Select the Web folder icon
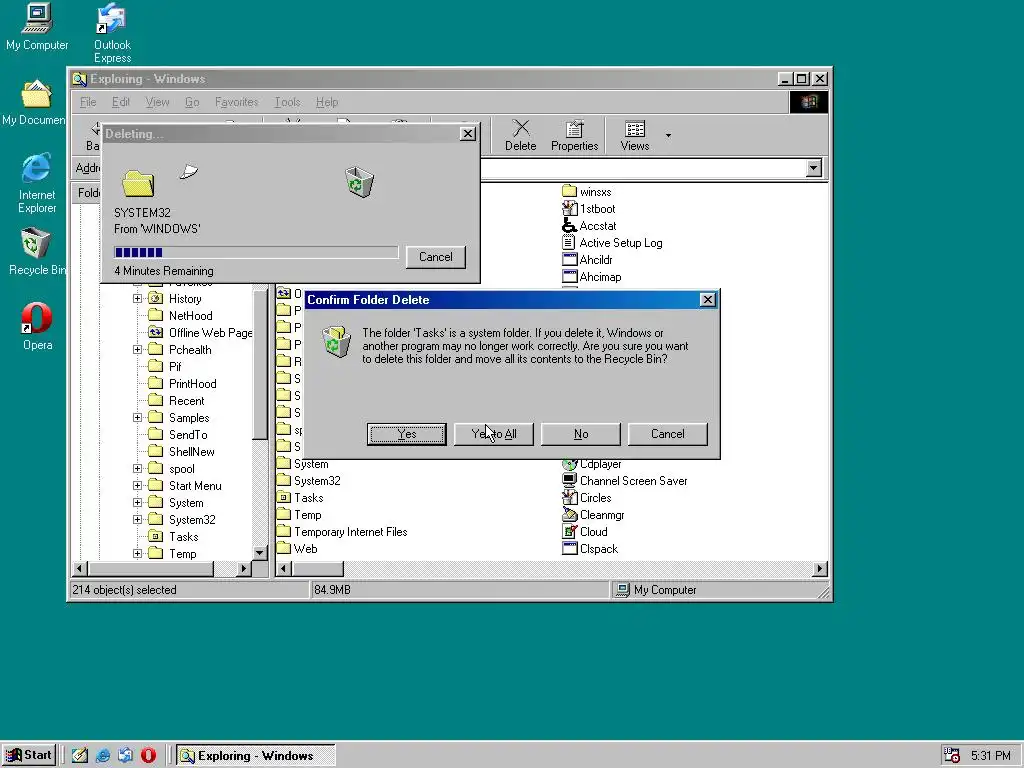This screenshot has height=768, width=1024. 283,548
